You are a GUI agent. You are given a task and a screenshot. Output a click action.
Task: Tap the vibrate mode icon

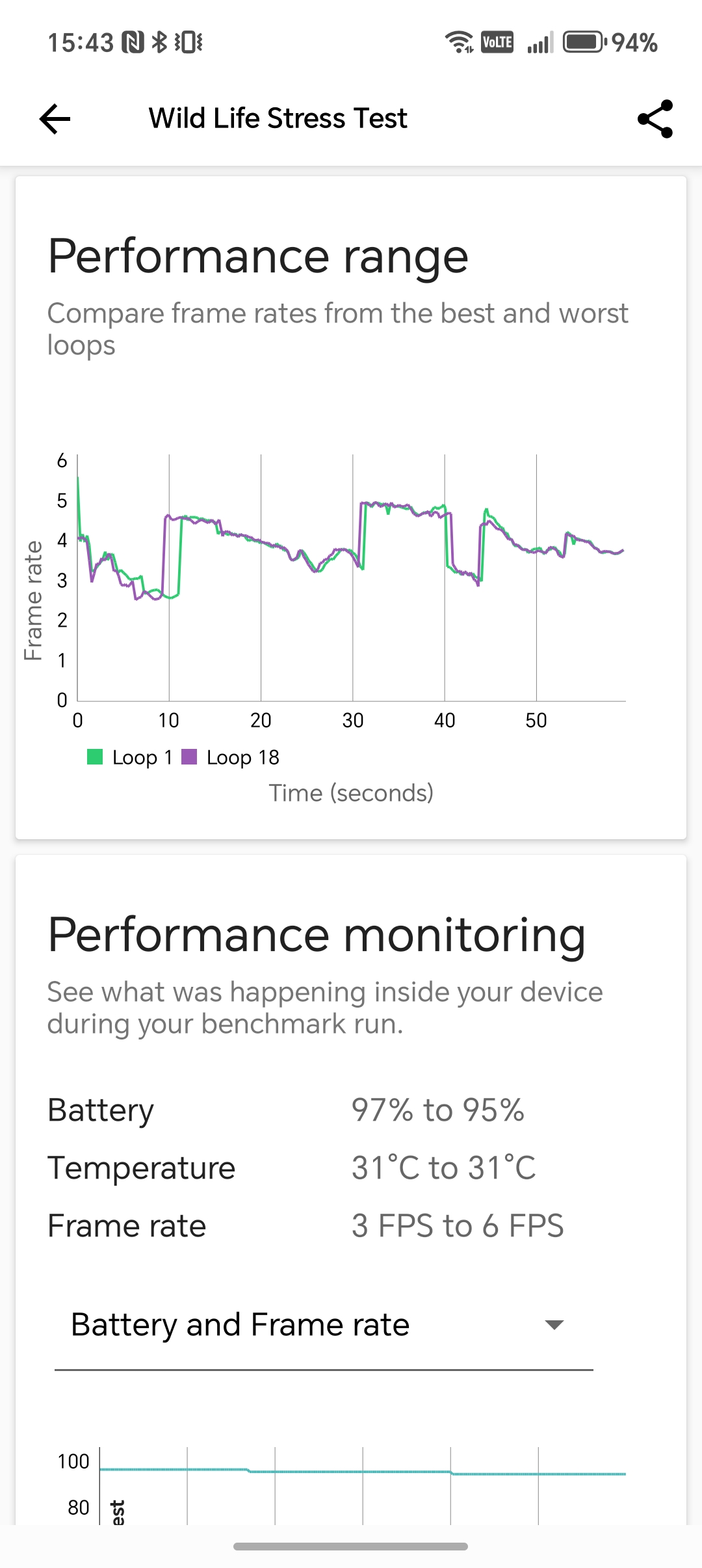[188, 43]
